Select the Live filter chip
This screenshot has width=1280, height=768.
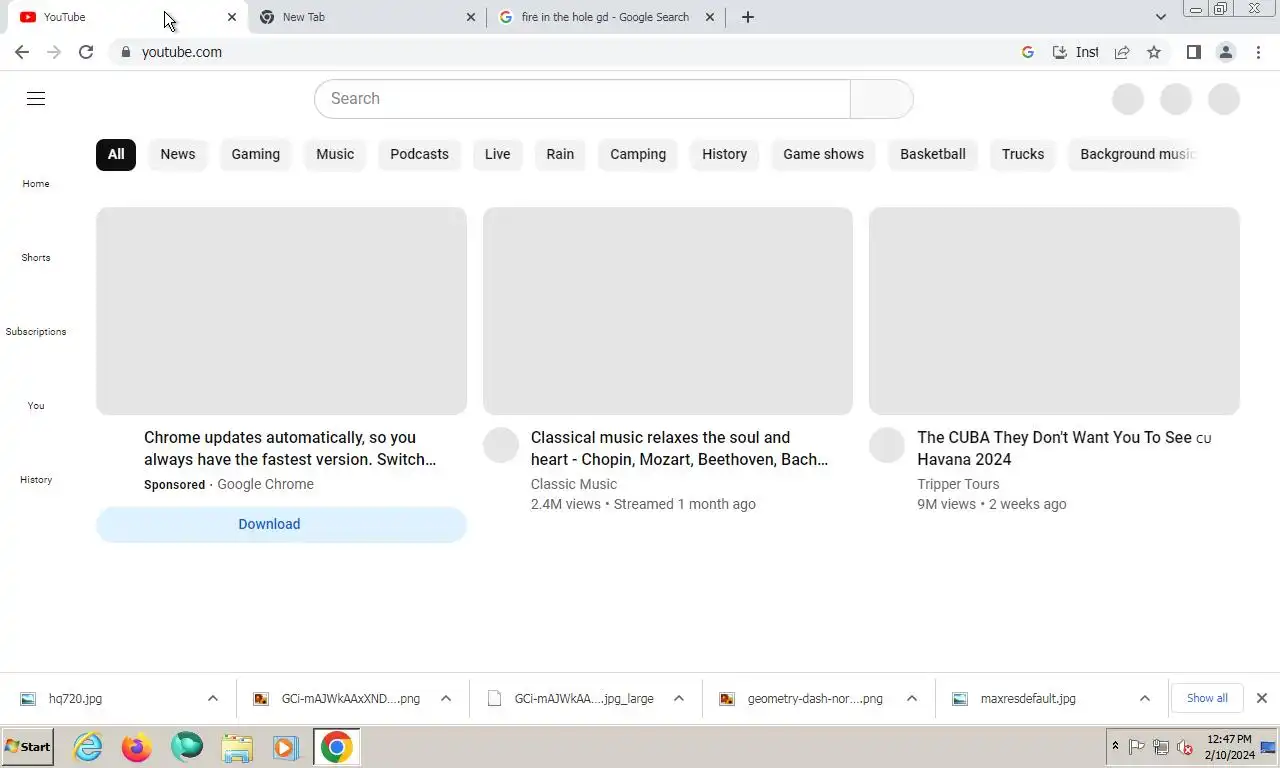pyautogui.click(x=497, y=154)
